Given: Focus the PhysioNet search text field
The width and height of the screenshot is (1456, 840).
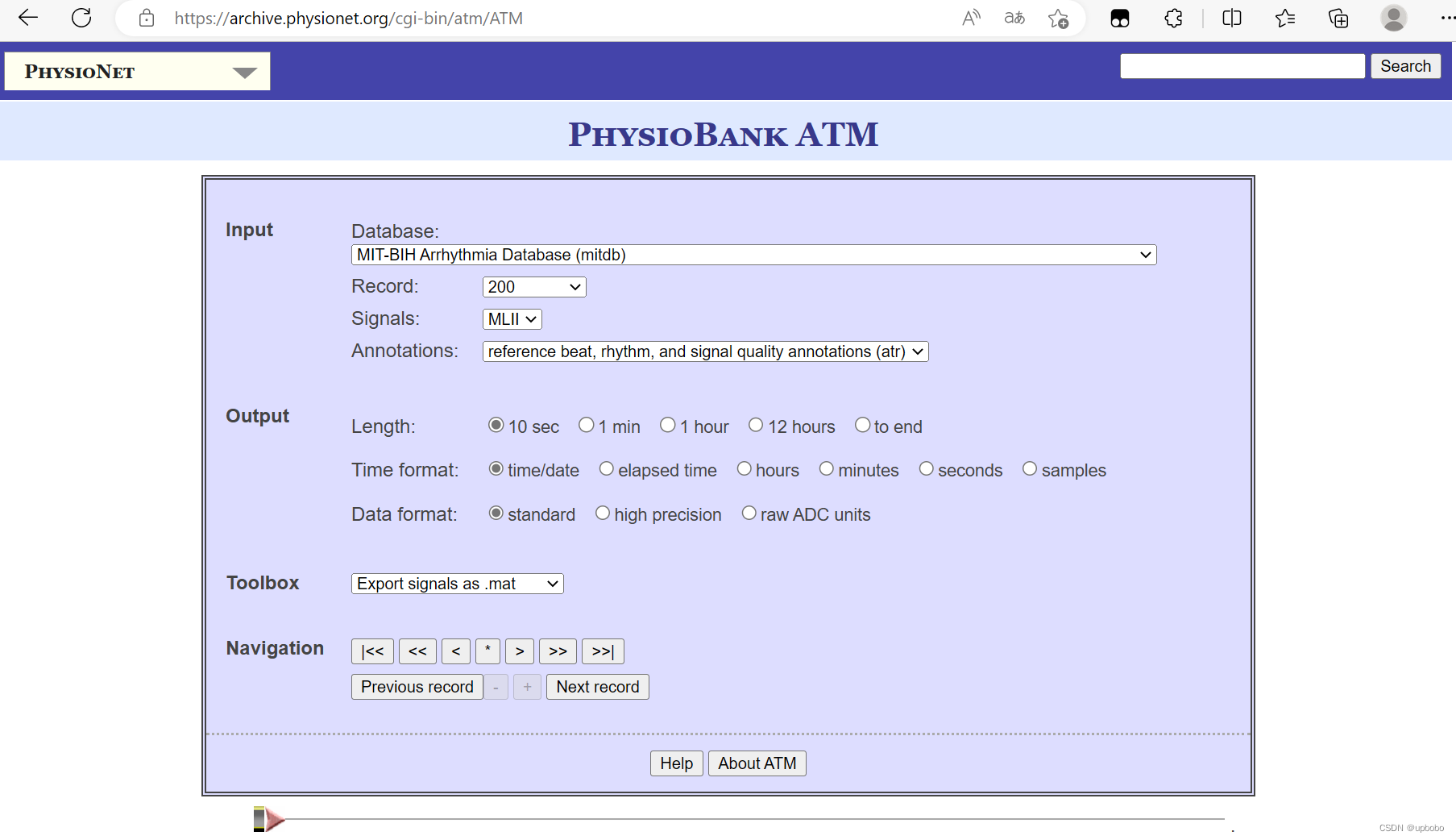Looking at the screenshot, I should (1242, 66).
